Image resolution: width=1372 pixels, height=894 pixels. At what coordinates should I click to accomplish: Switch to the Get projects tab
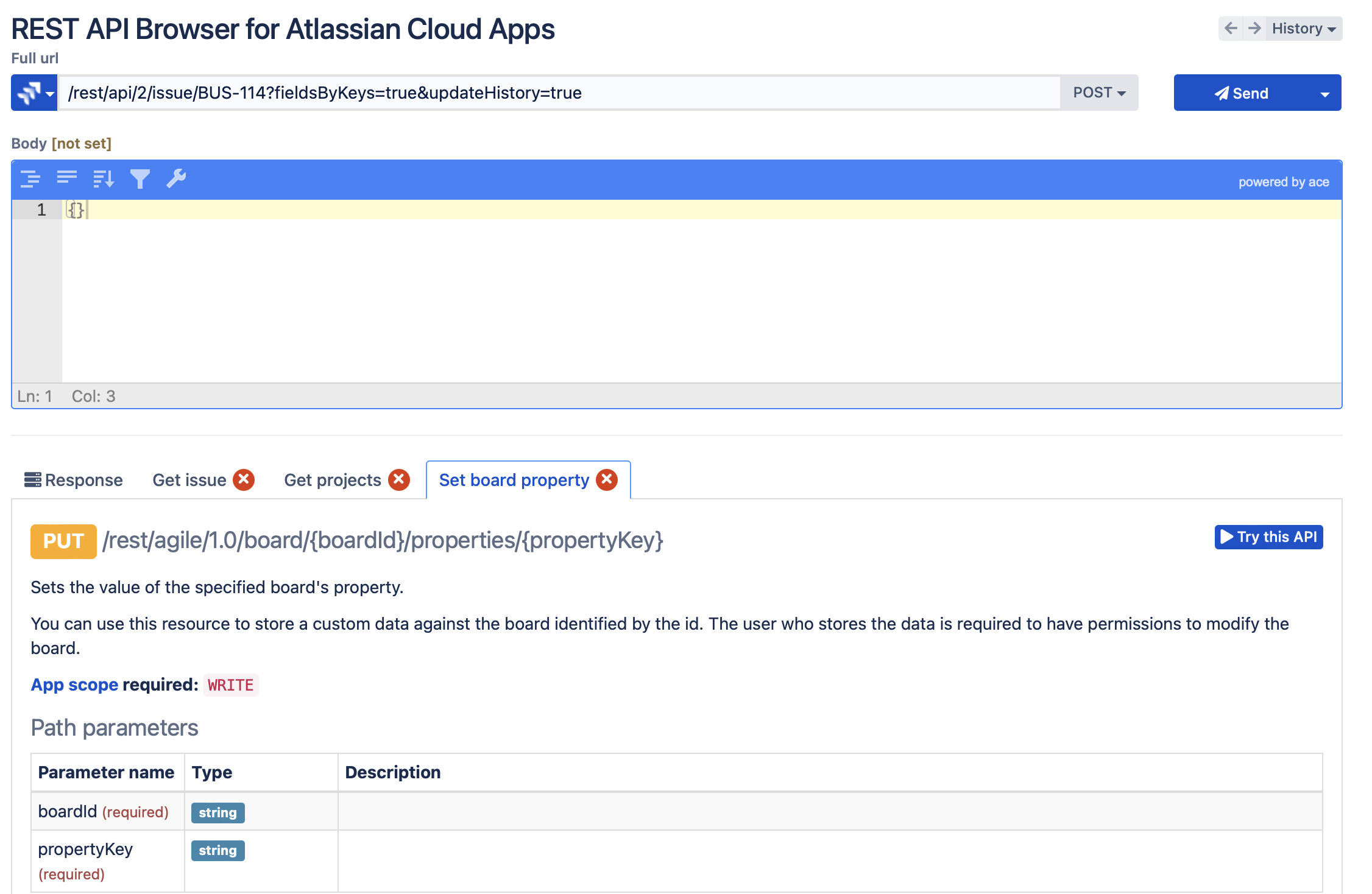pyautogui.click(x=332, y=480)
